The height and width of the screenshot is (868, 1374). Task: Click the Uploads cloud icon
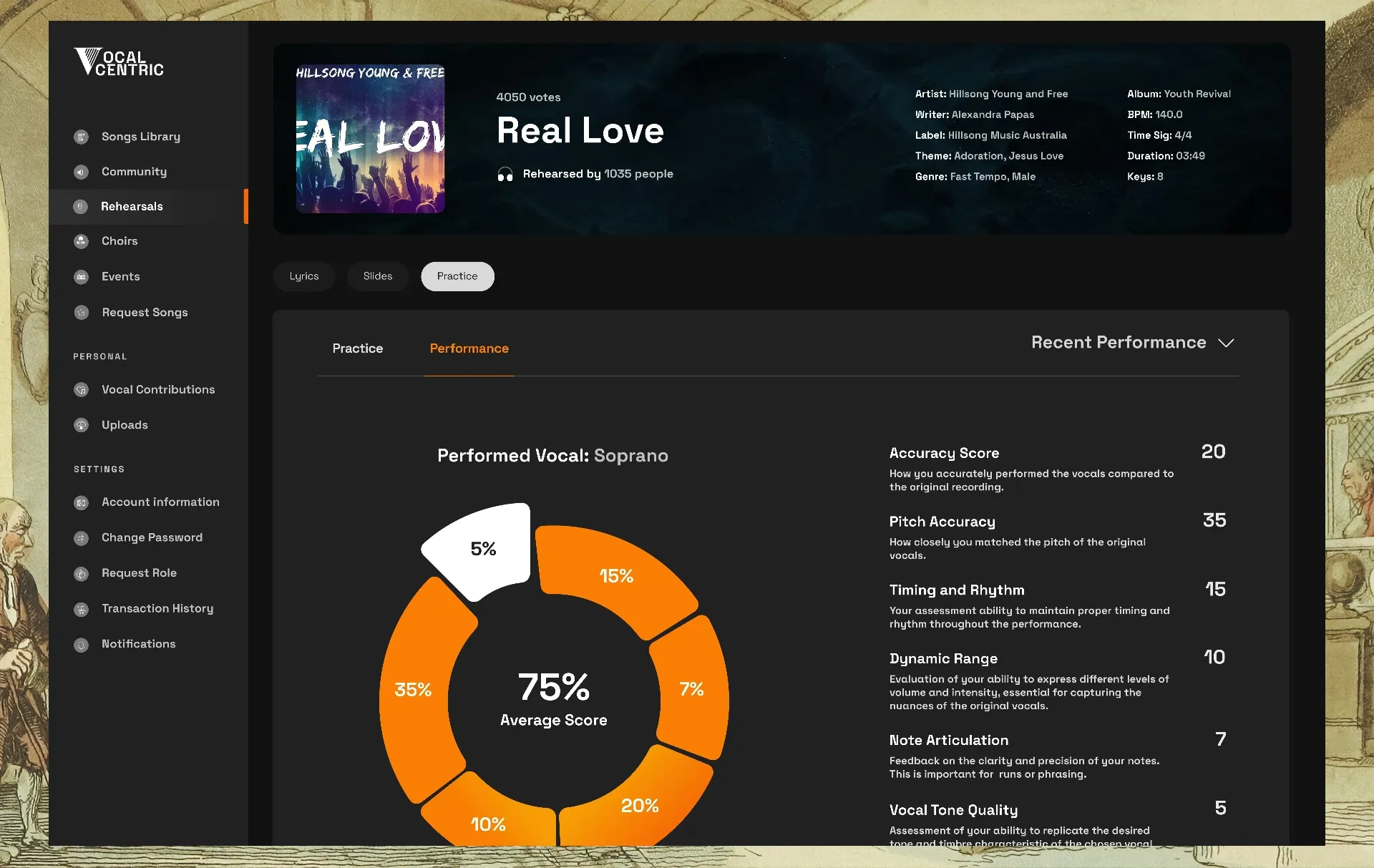82,425
